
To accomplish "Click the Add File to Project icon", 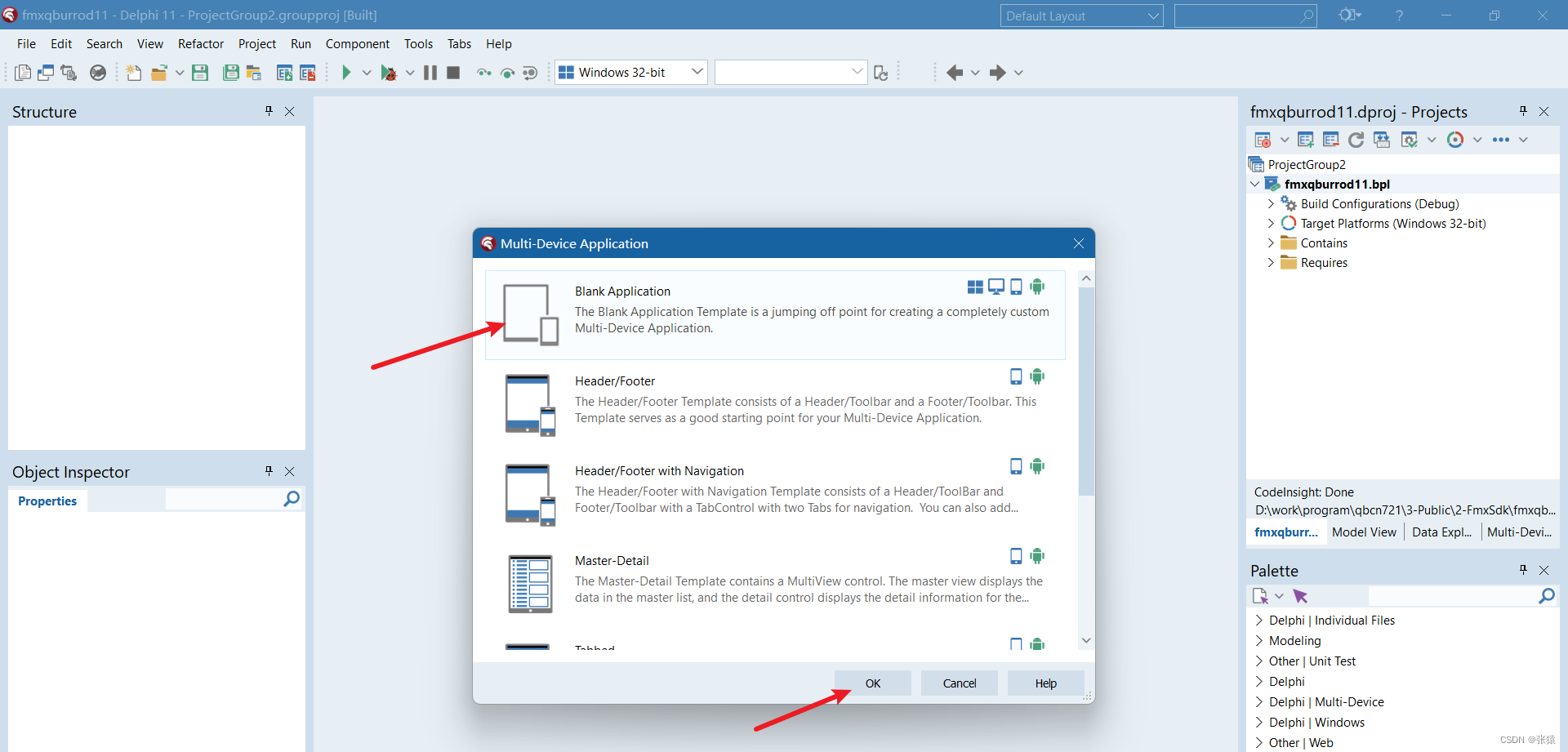I will (284, 73).
